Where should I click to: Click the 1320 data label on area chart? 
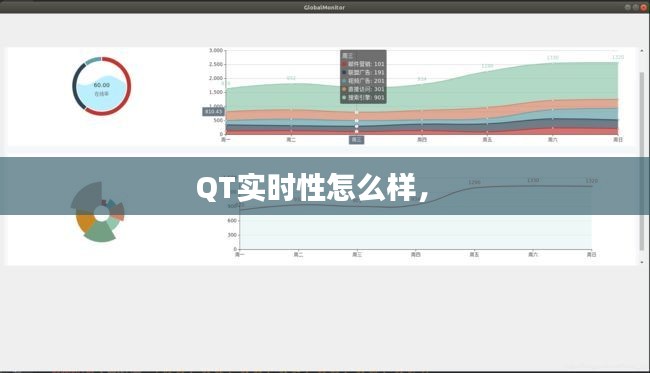pyautogui.click(x=618, y=57)
